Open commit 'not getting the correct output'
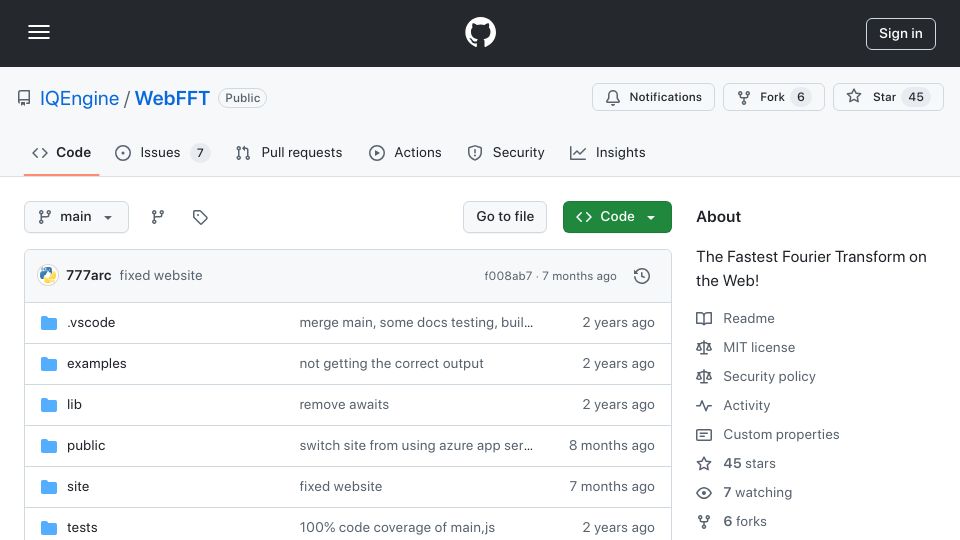Image resolution: width=960 pixels, height=540 pixels. pyautogui.click(x=391, y=364)
